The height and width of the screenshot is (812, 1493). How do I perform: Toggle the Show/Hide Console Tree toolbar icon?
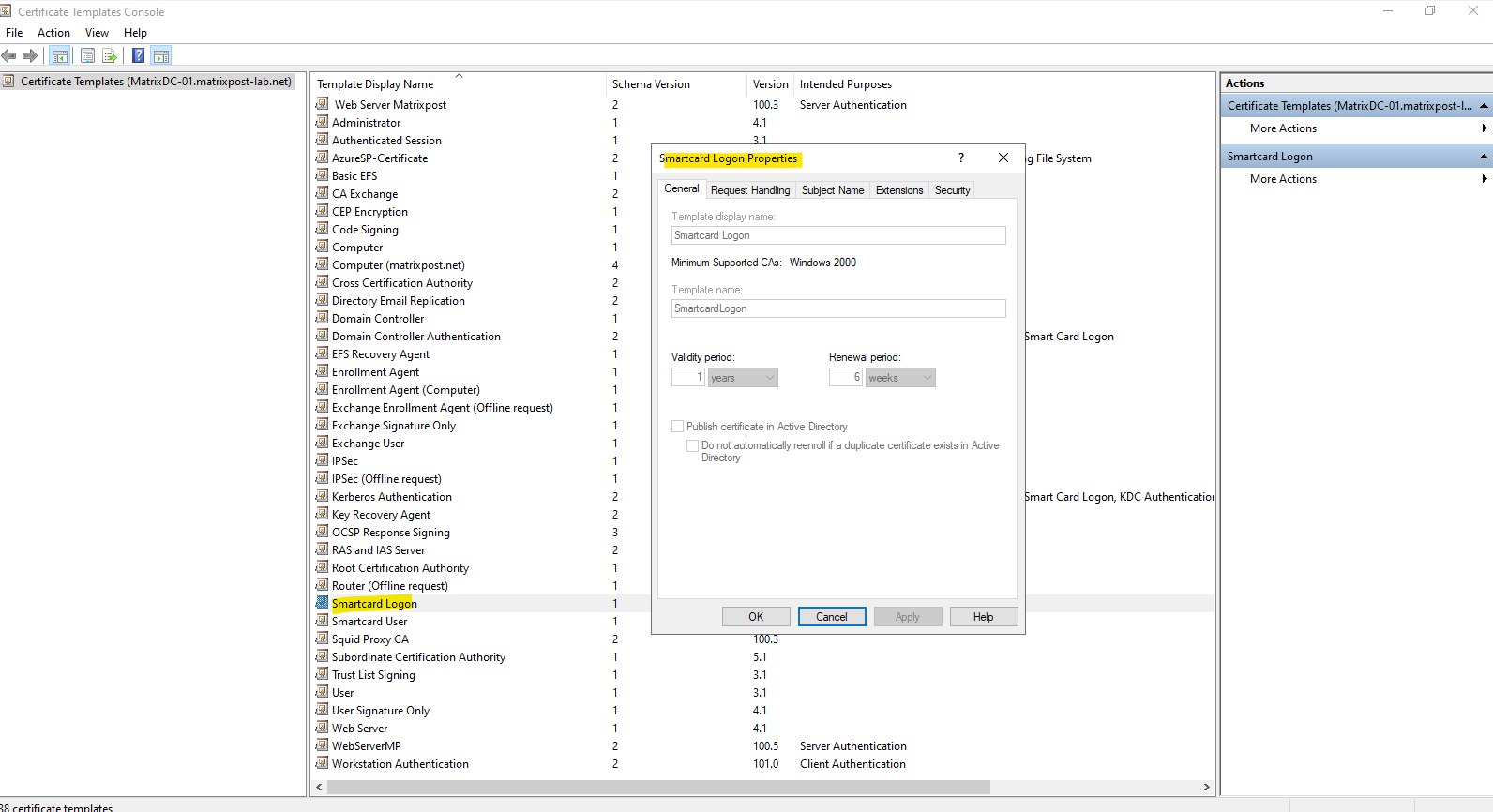pos(60,55)
